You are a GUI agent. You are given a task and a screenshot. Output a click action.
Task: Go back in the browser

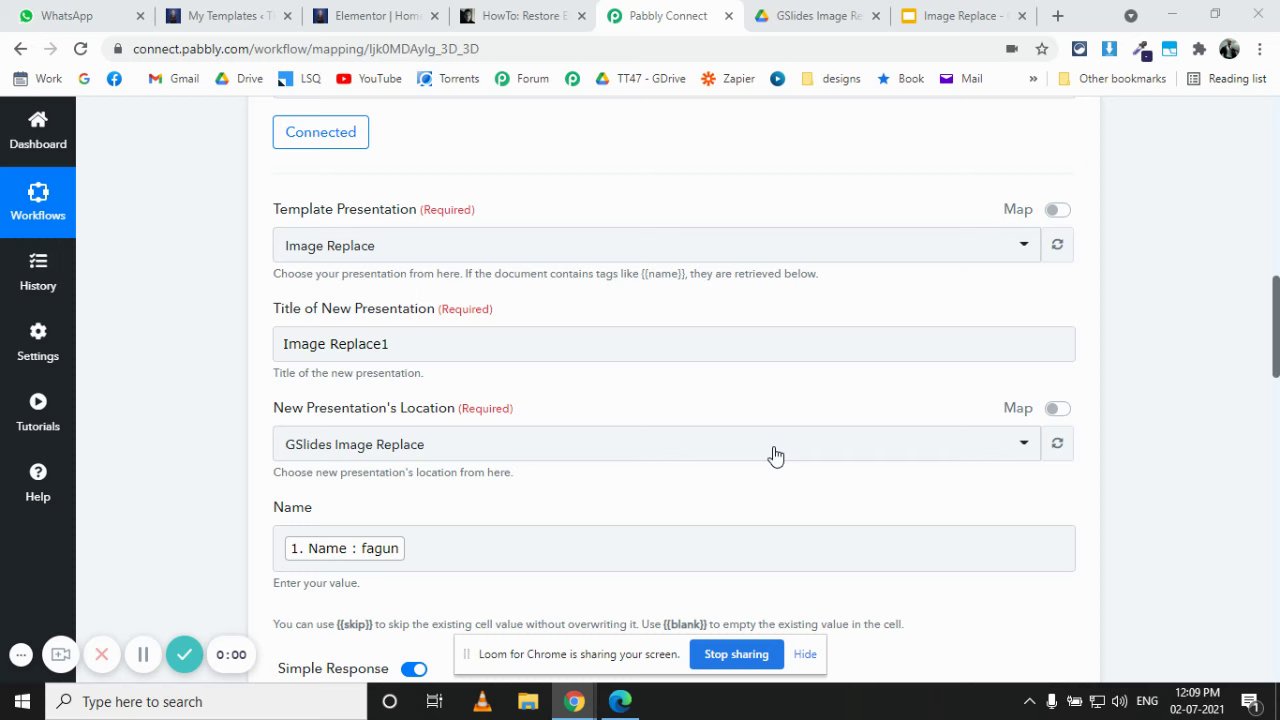[x=20, y=49]
